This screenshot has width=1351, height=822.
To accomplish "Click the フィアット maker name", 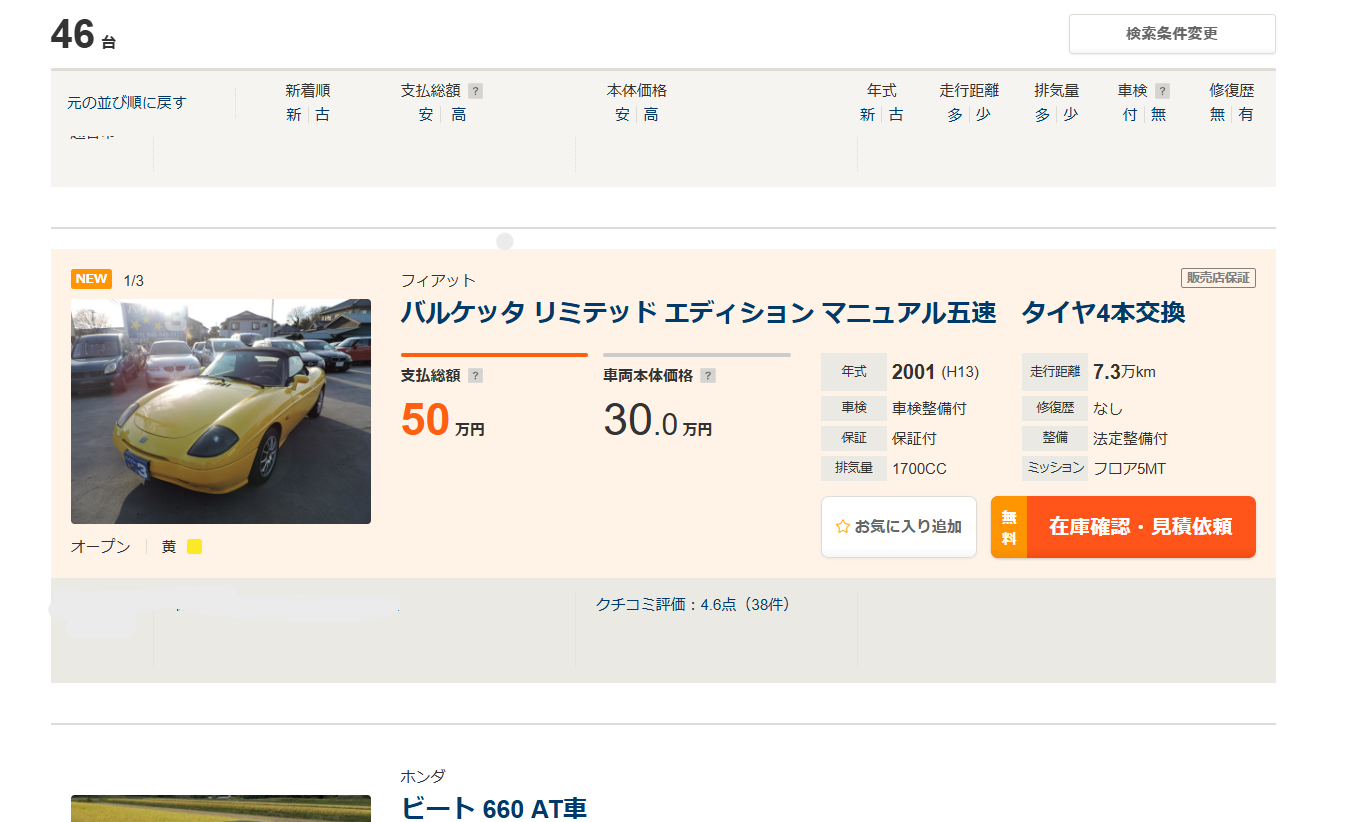I will point(438,280).
